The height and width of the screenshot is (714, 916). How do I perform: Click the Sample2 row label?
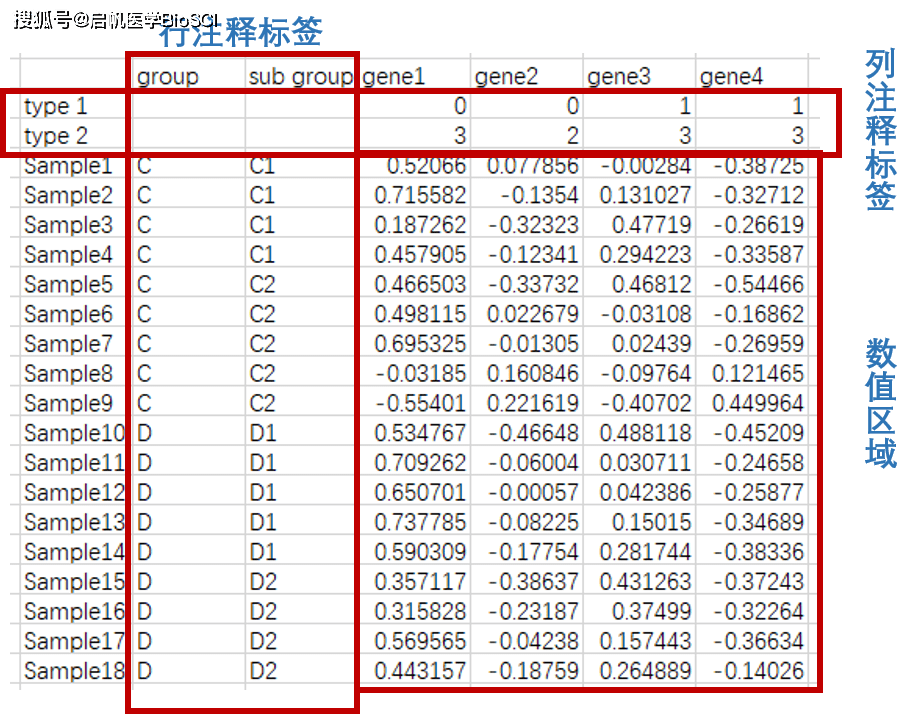(x=68, y=195)
